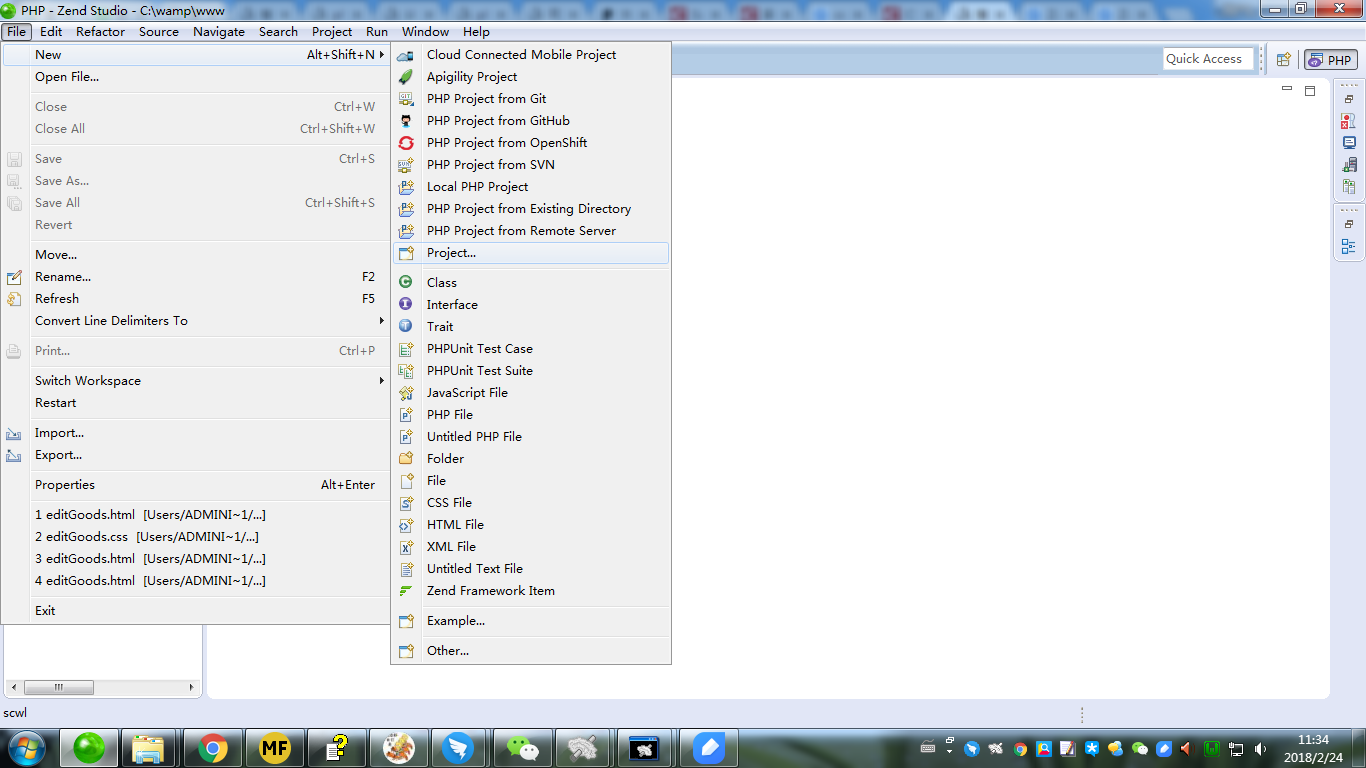Open the blue monitor view icon in right trim
Viewport: 1366px width, 768px height.
(1349, 143)
